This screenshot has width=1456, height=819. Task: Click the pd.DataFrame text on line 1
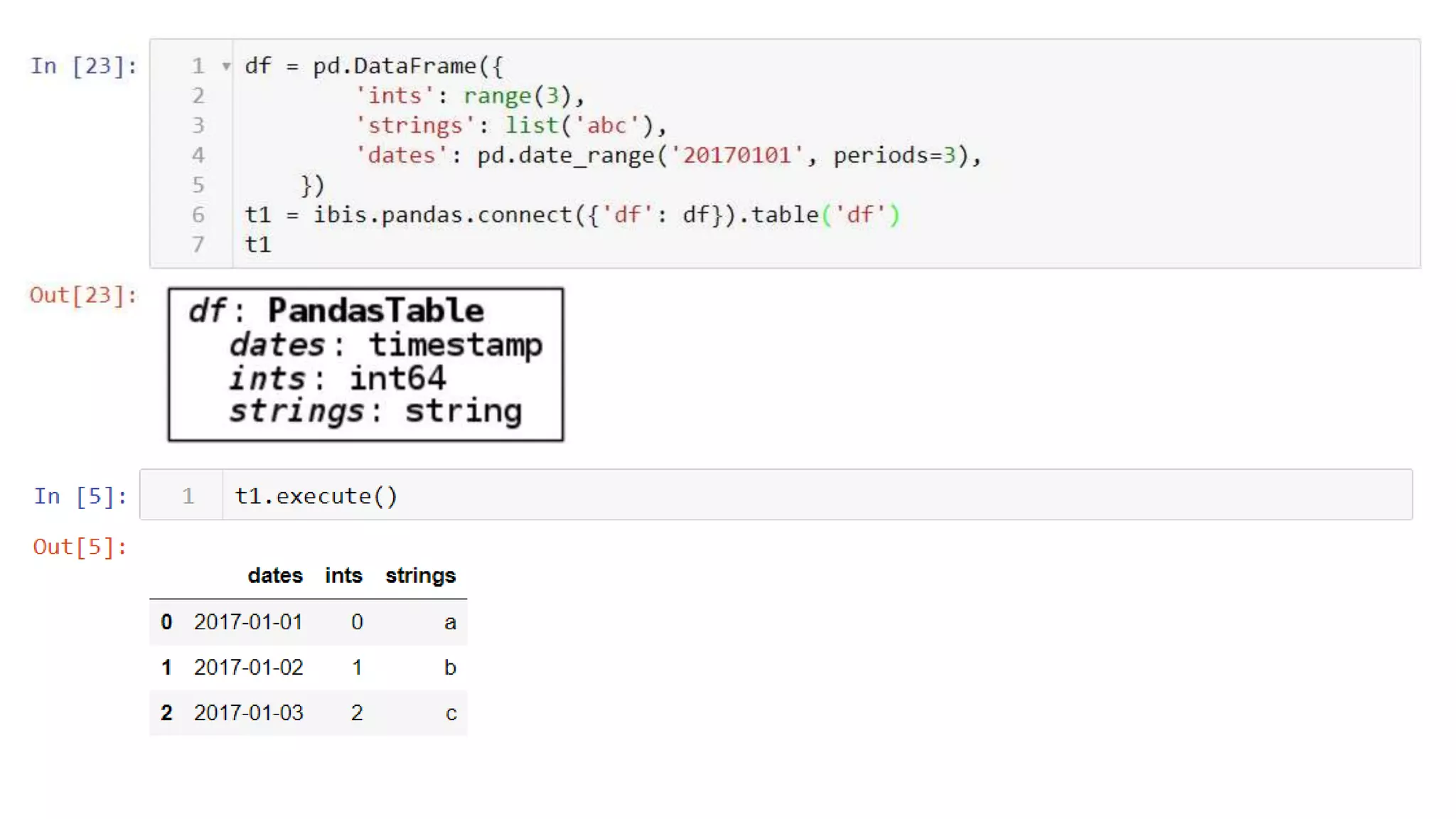(395, 66)
